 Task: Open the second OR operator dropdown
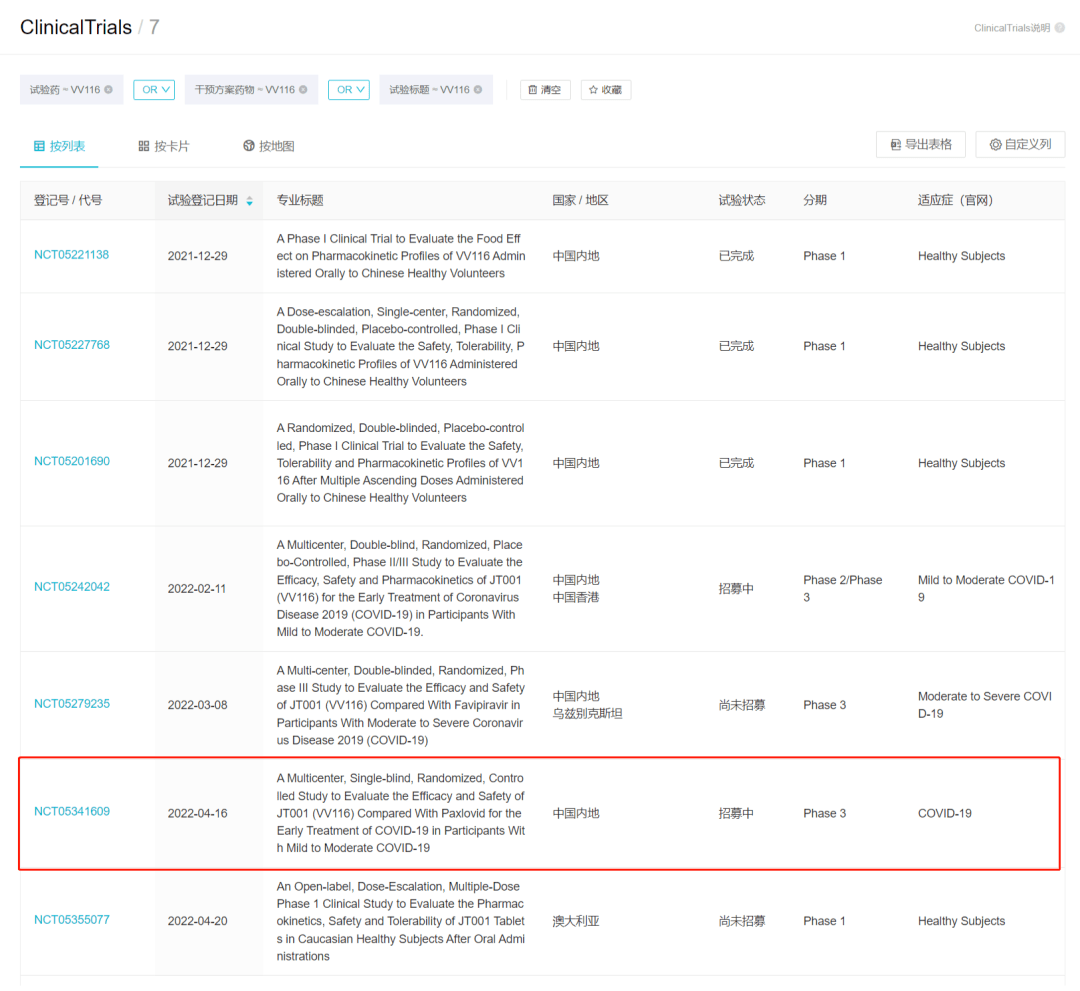pos(350,90)
